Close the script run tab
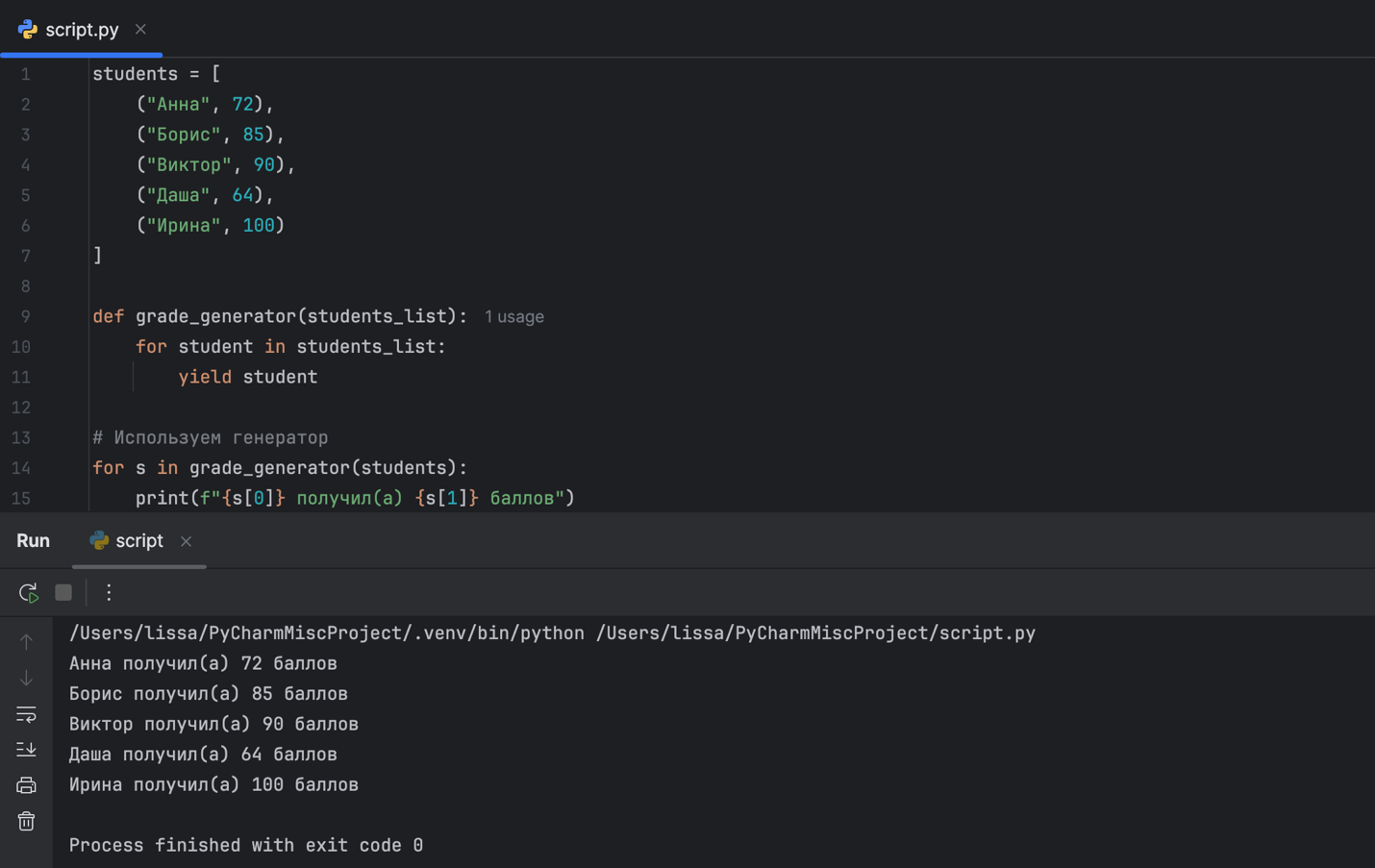Image resolution: width=1375 pixels, height=868 pixels. point(186,542)
